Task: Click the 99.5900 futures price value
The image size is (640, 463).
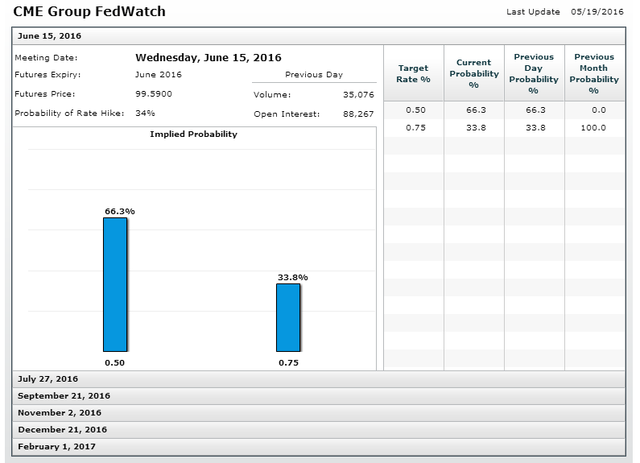Action: pos(155,94)
